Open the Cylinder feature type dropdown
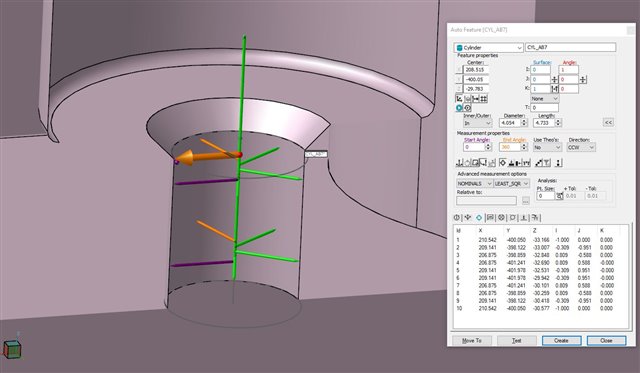640x373 pixels. click(x=489, y=48)
